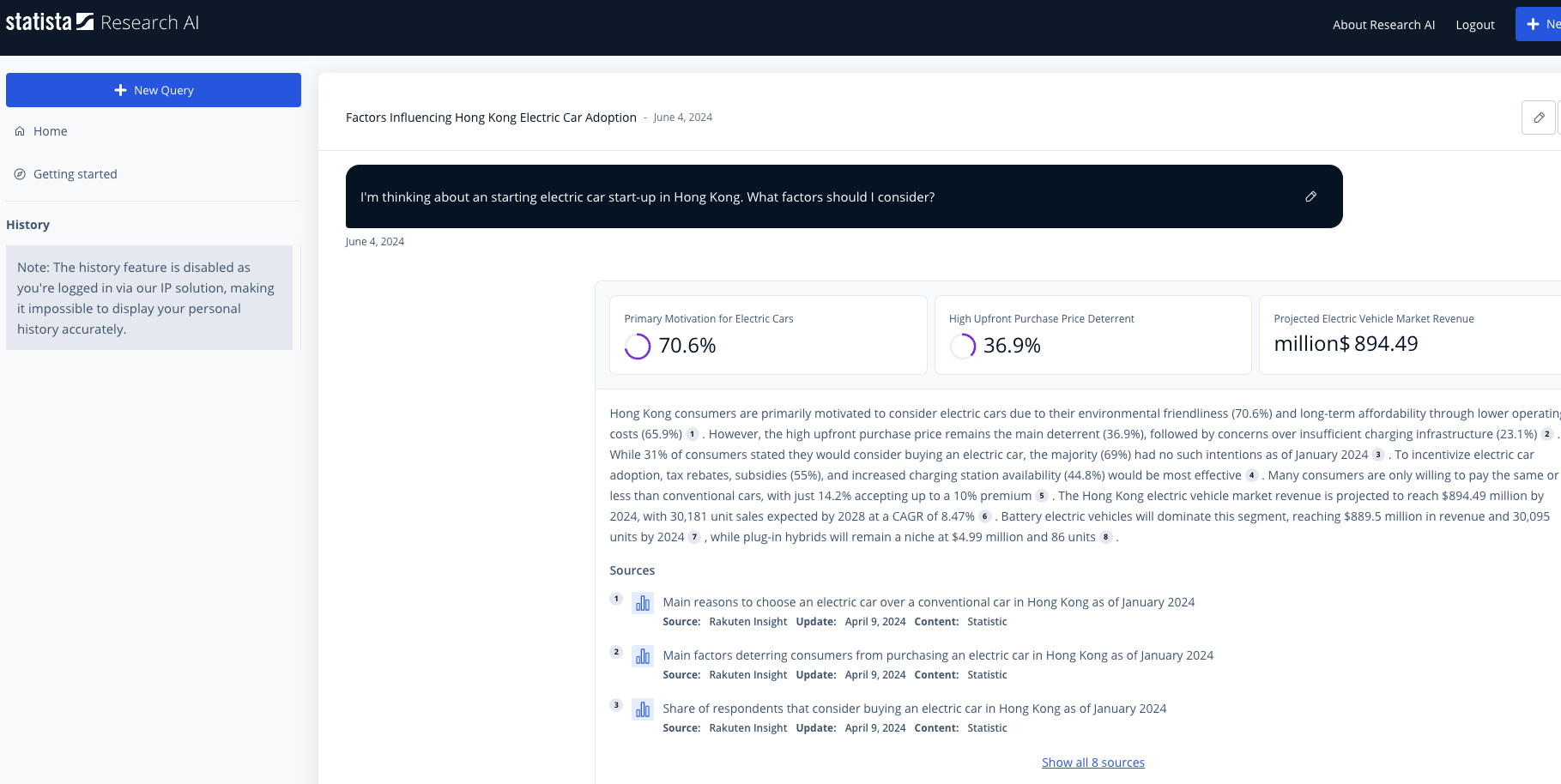Open source on share of respondents considering buying

(914, 709)
